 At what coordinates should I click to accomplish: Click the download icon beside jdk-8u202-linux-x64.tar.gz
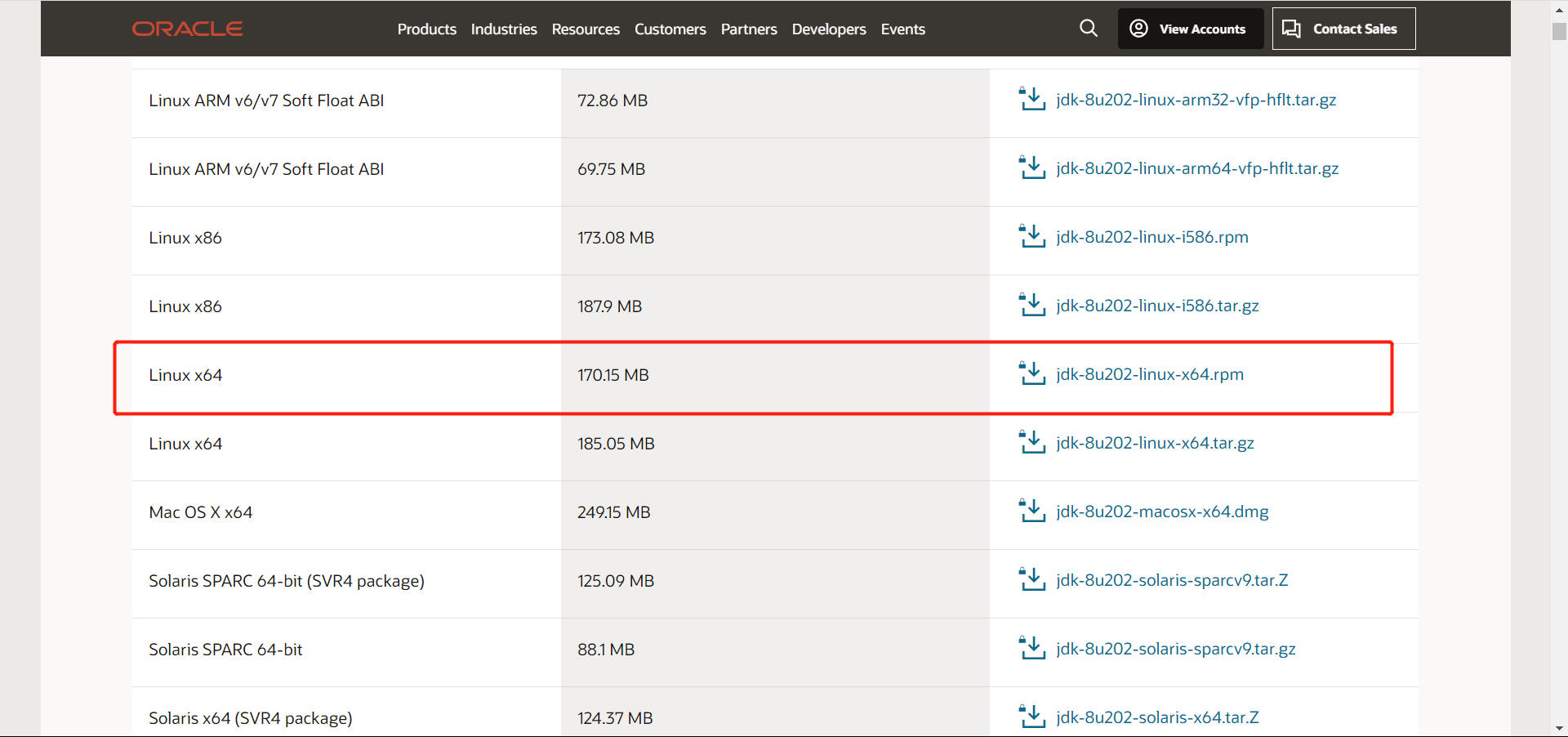[1031, 442]
